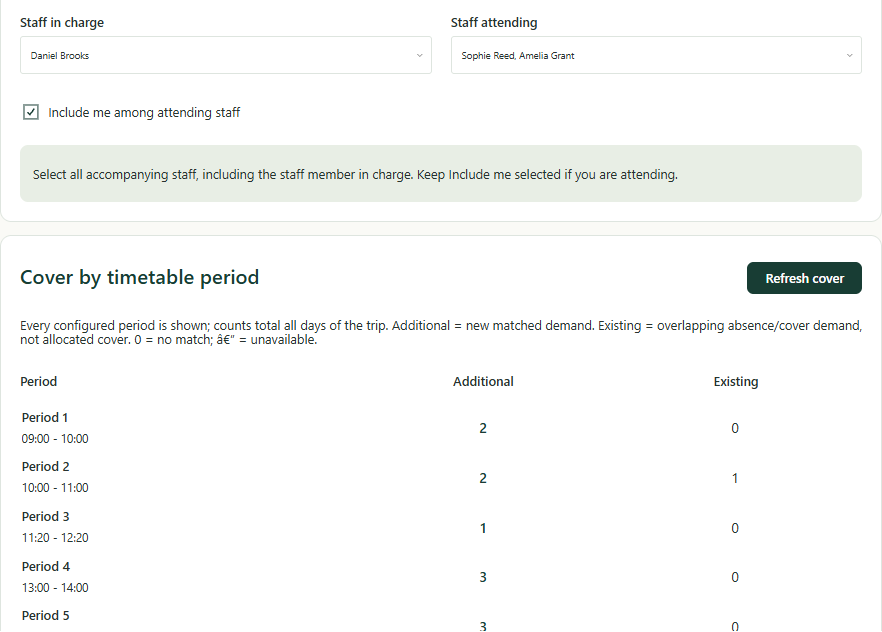Image resolution: width=882 pixels, height=632 pixels.
Task: Click Period 3's Existing count
Action: point(735,529)
